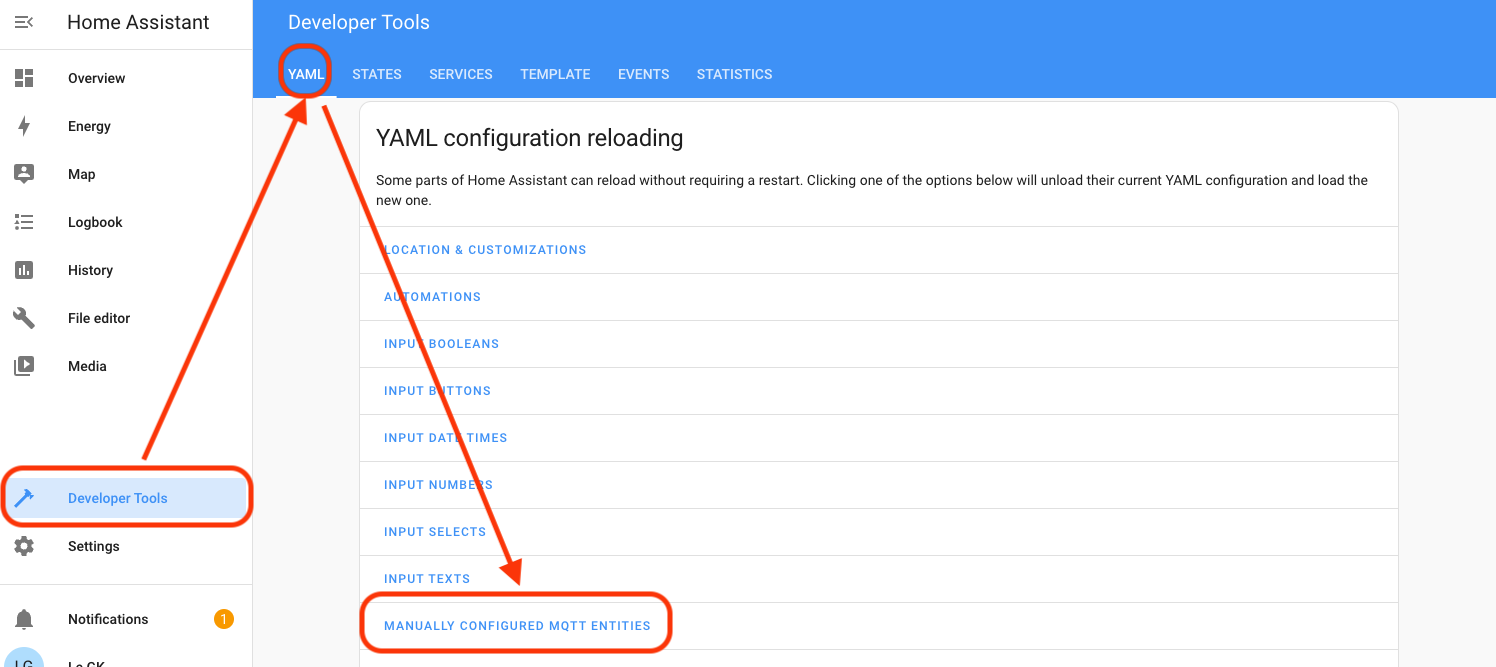Click the Notifications bell icon
The width and height of the screenshot is (1496, 667).
[24, 619]
